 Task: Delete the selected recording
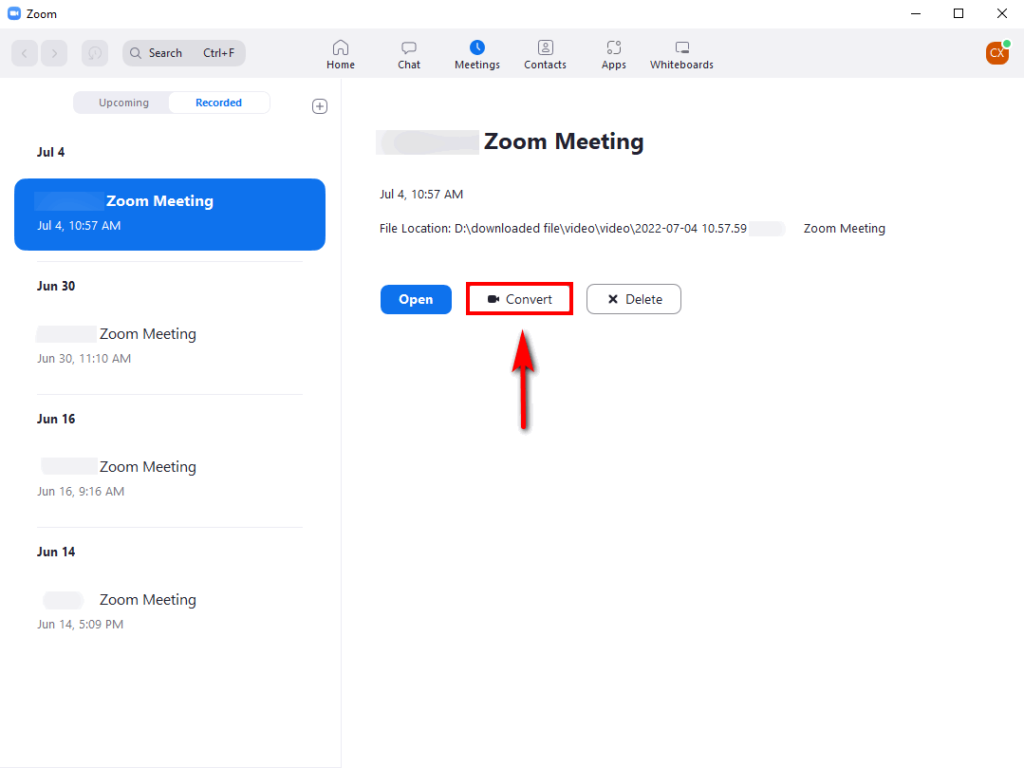[633, 299]
